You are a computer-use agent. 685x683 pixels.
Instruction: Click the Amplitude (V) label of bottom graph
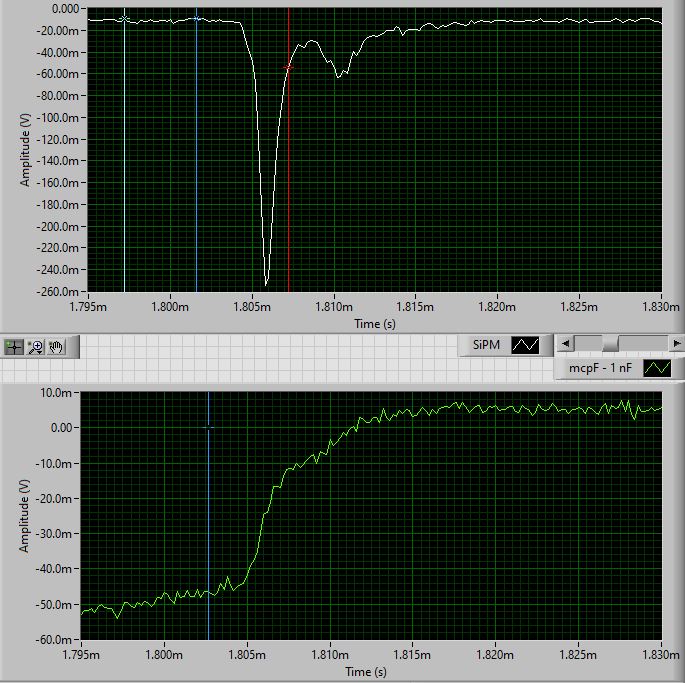24,516
